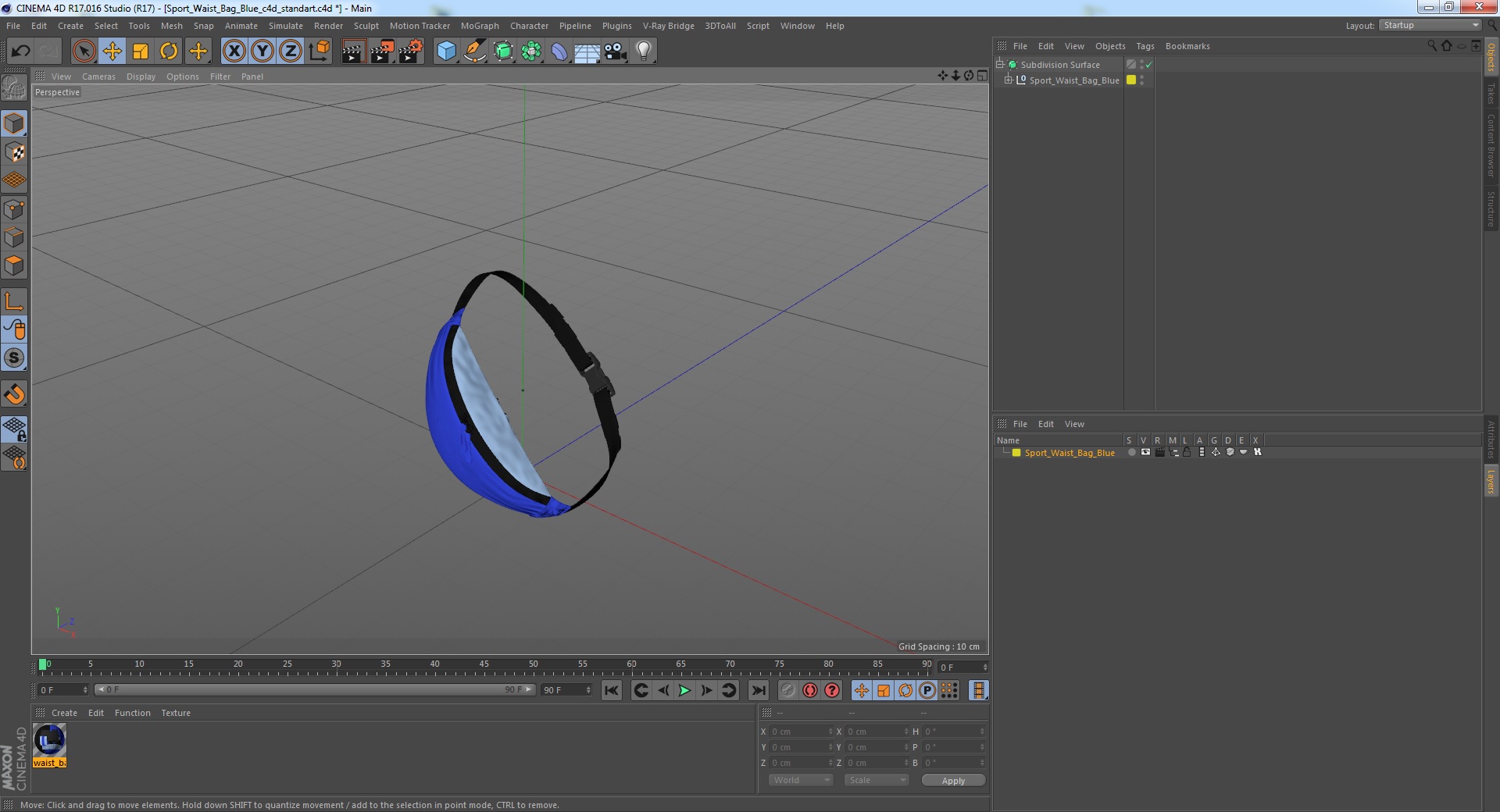Open the Layers side tab
1500x812 pixels.
pyautogui.click(x=1491, y=481)
